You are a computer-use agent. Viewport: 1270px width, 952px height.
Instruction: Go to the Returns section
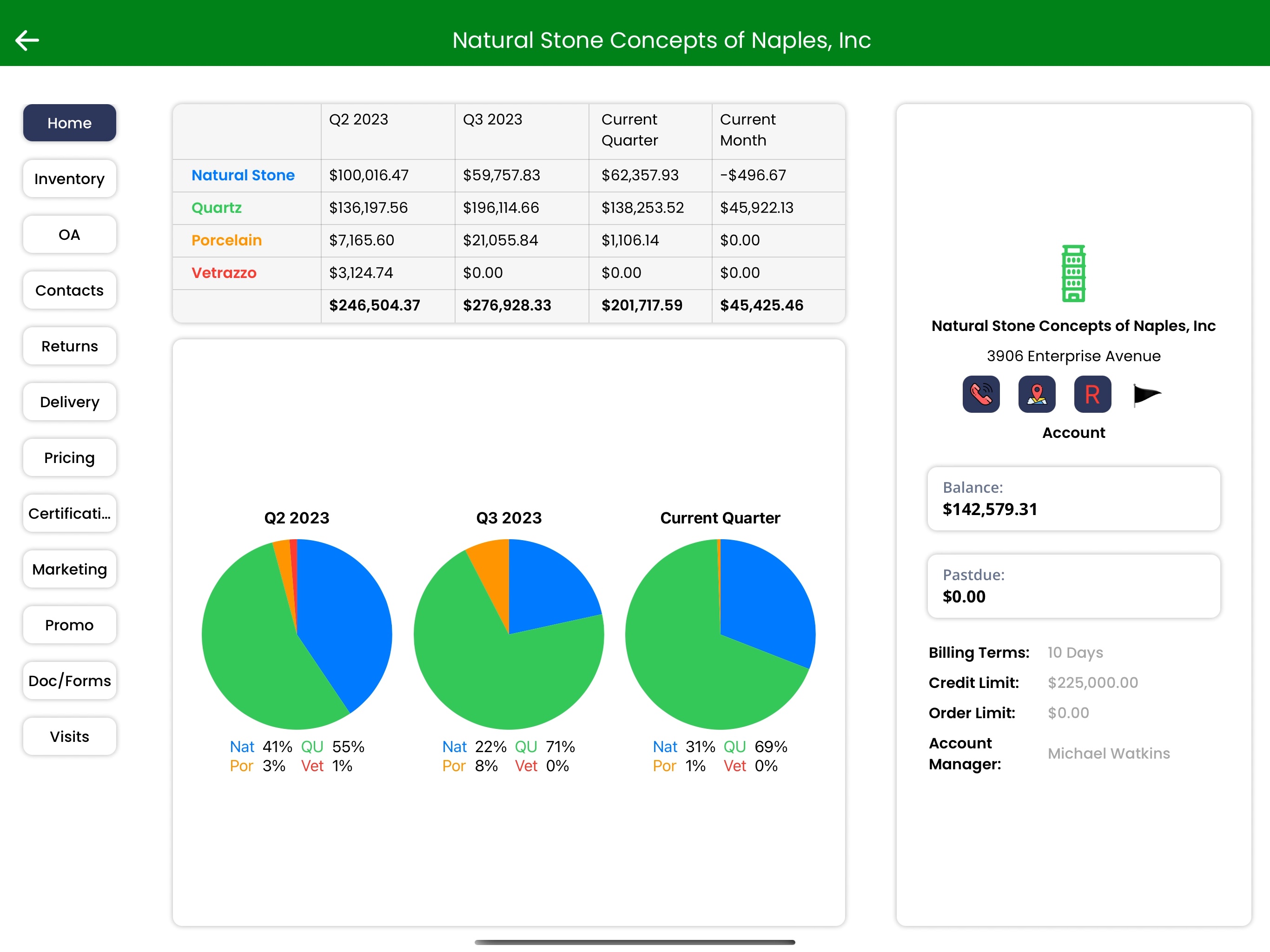point(69,346)
